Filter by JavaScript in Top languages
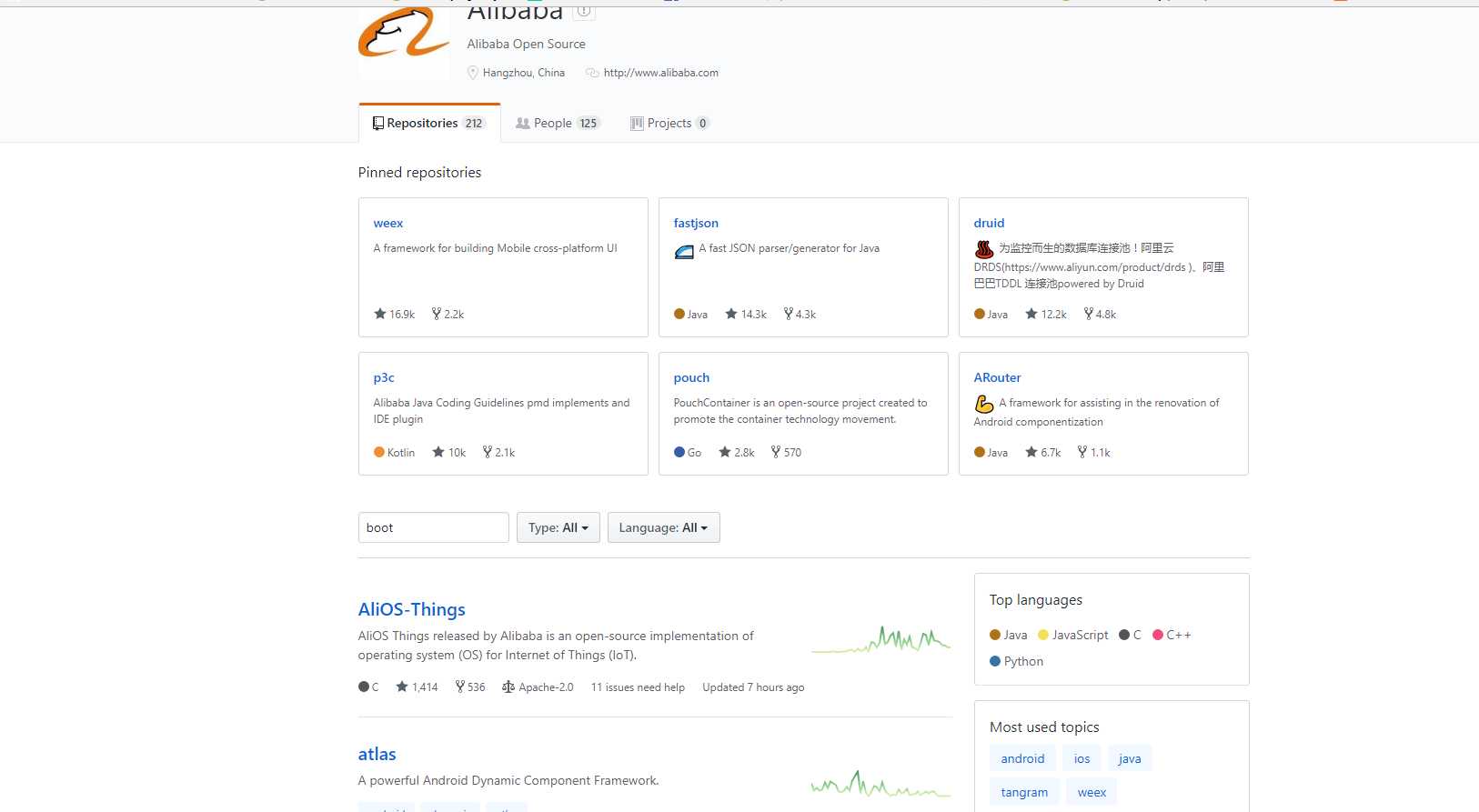 1073,635
